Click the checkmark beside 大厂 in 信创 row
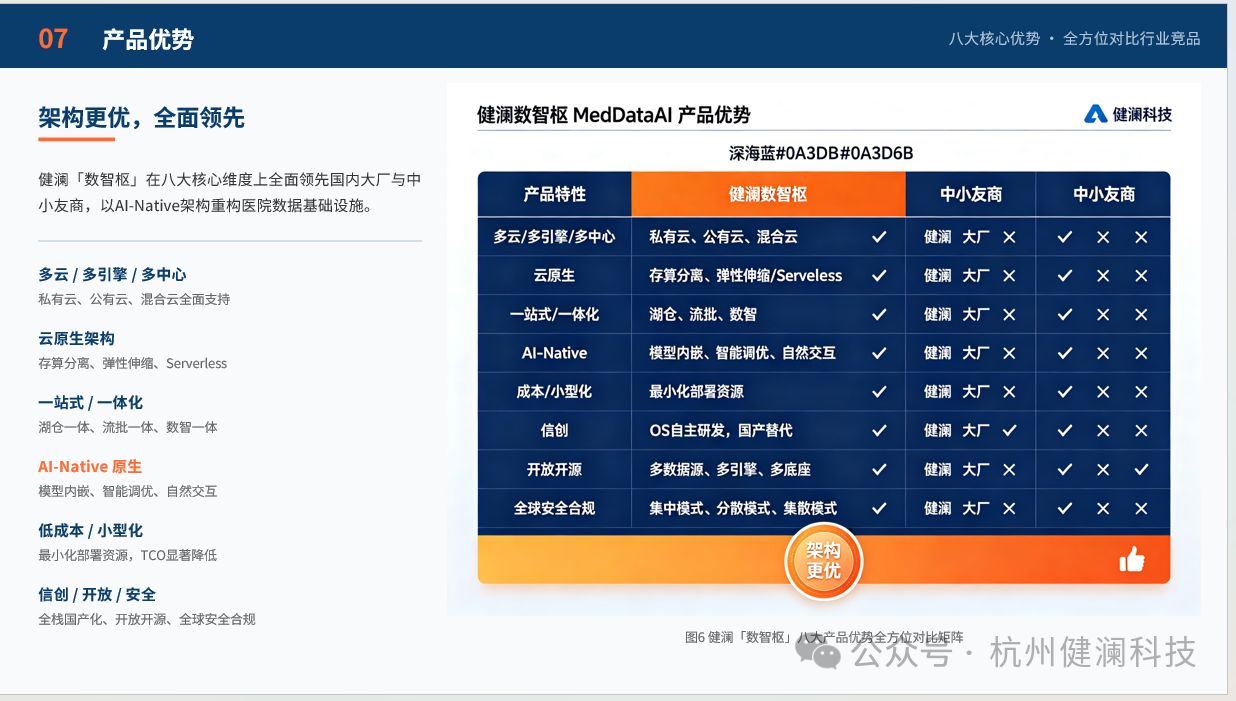Screen dimensions: 1236x701 1009,431
